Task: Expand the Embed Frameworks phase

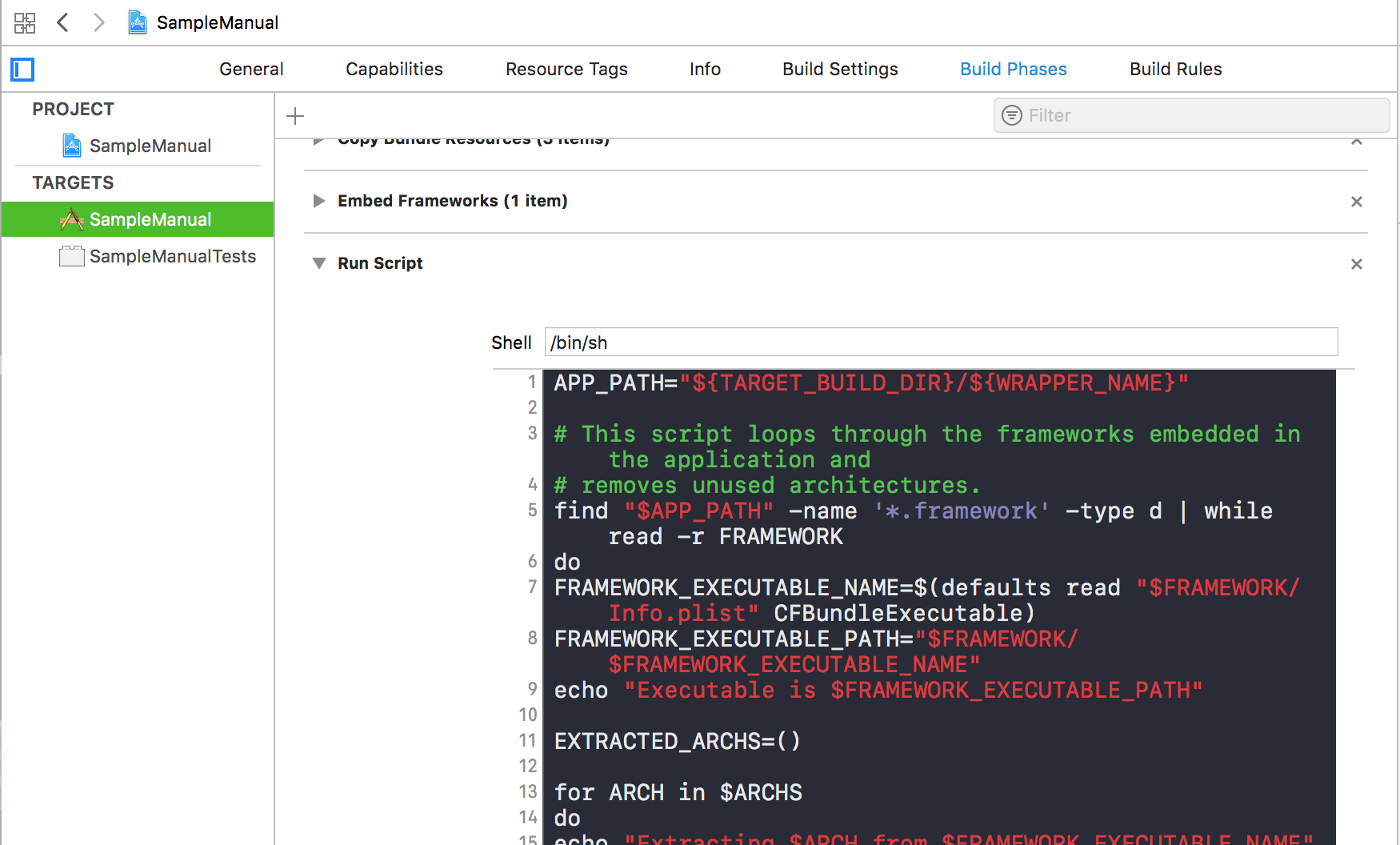Action: (x=319, y=201)
